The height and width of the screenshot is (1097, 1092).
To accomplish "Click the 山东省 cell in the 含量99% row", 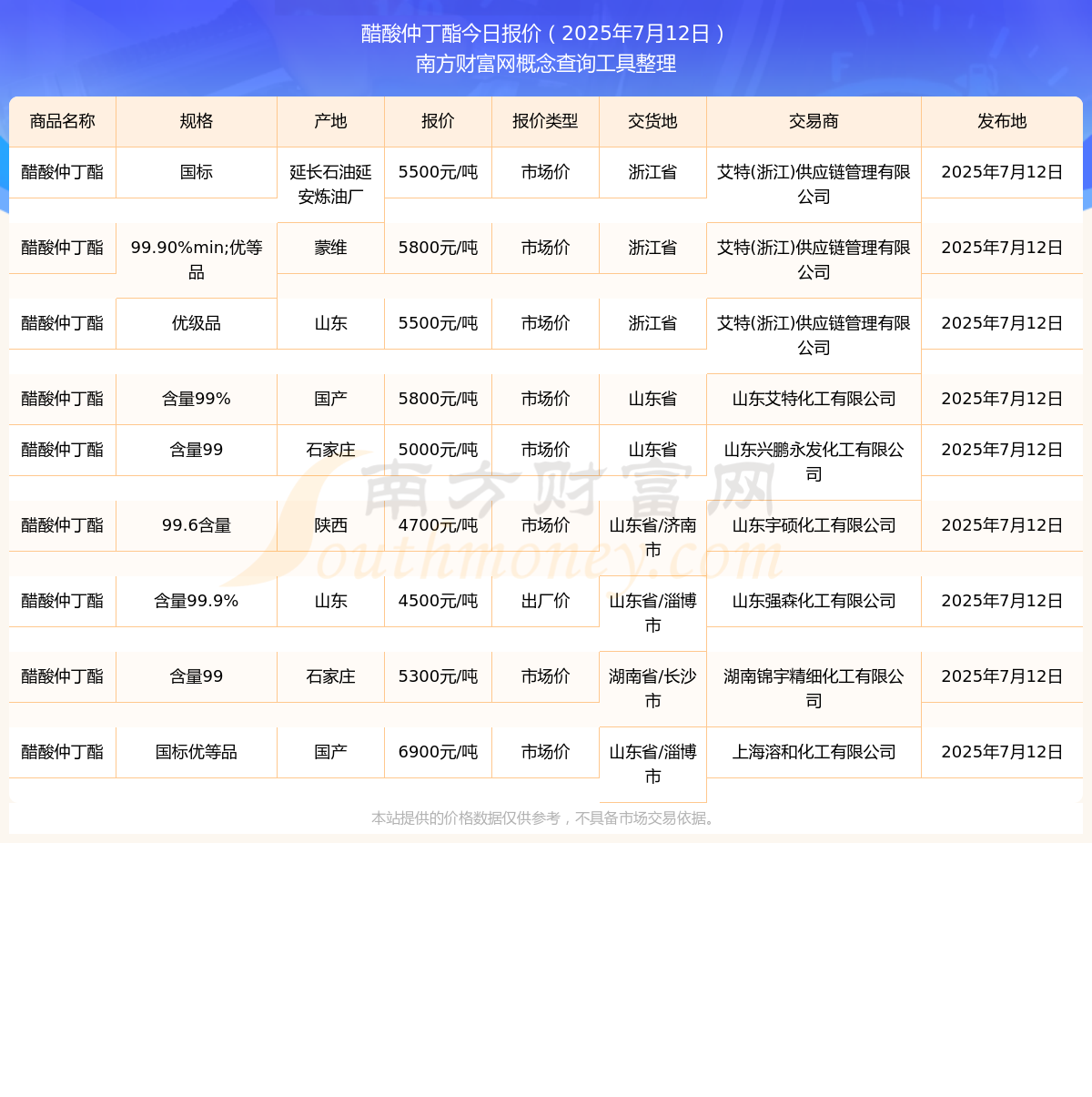I will pos(653,399).
